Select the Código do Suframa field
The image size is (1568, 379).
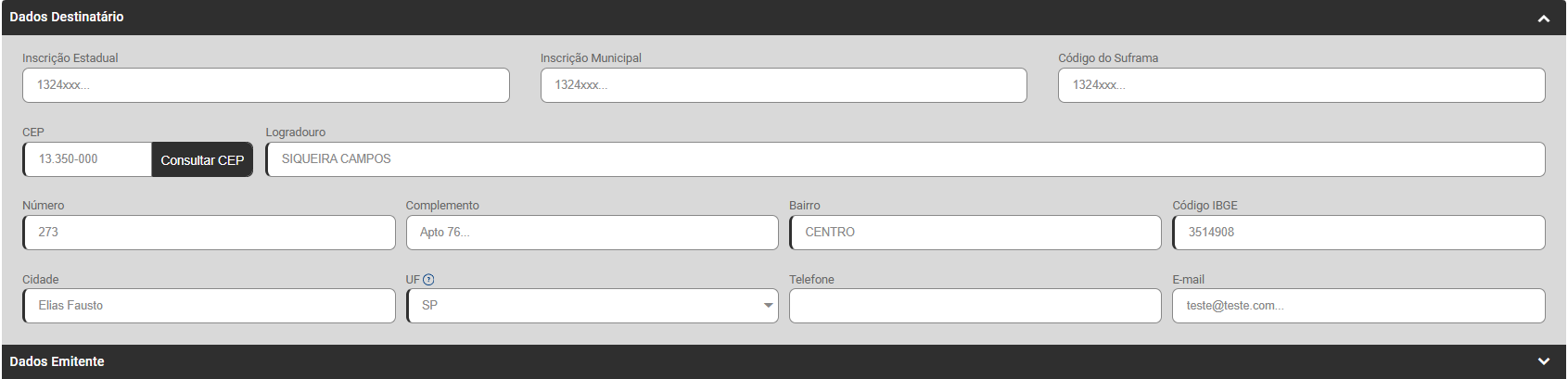coord(1301,85)
